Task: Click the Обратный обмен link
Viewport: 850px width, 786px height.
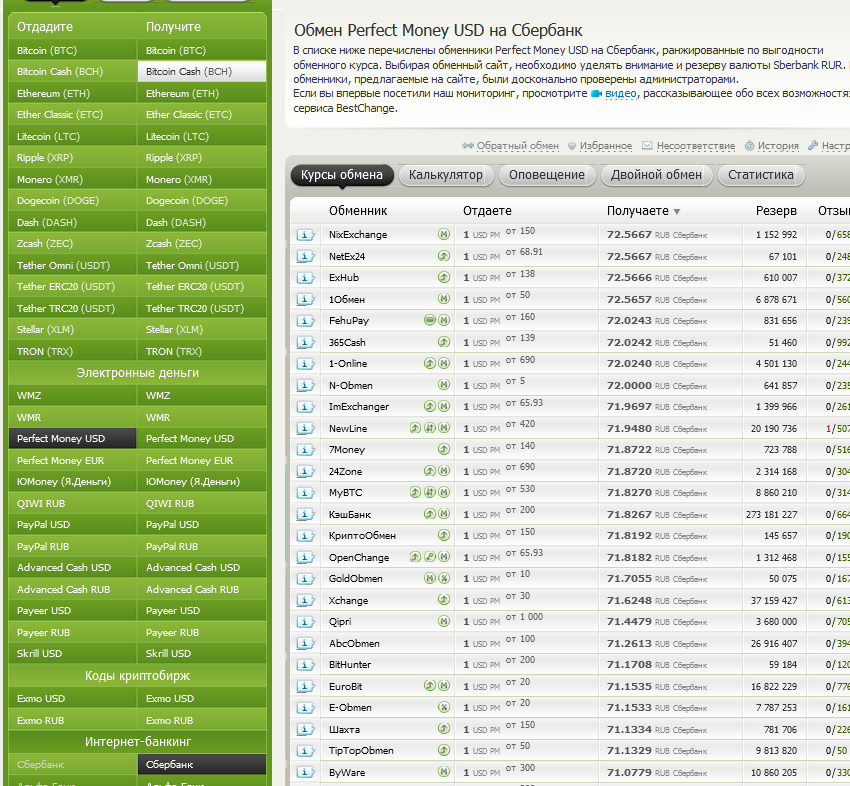Action: (x=517, y=146)
